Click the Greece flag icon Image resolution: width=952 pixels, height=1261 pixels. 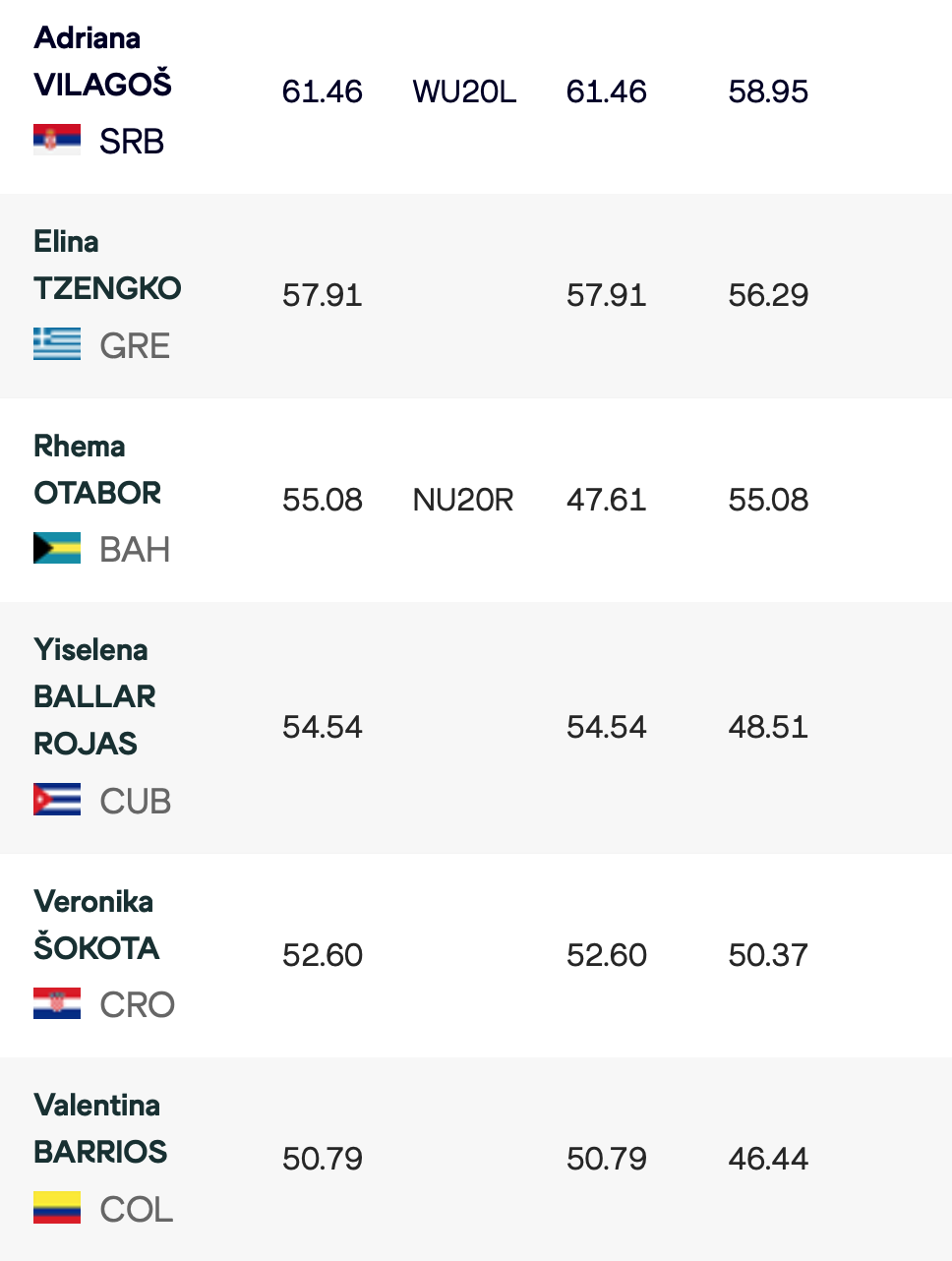(x=57, y=344)
